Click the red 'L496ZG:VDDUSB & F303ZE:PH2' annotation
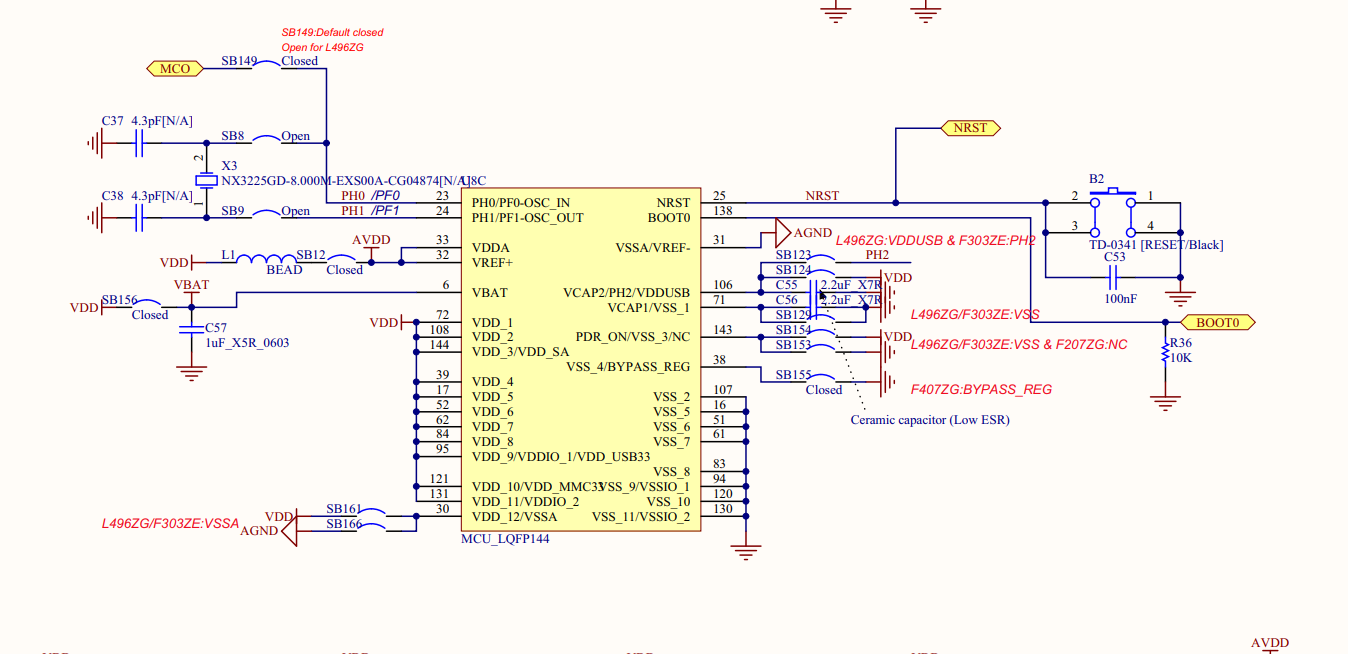The height and width of the screenshot is (654, 1348). tap(935, 241)
